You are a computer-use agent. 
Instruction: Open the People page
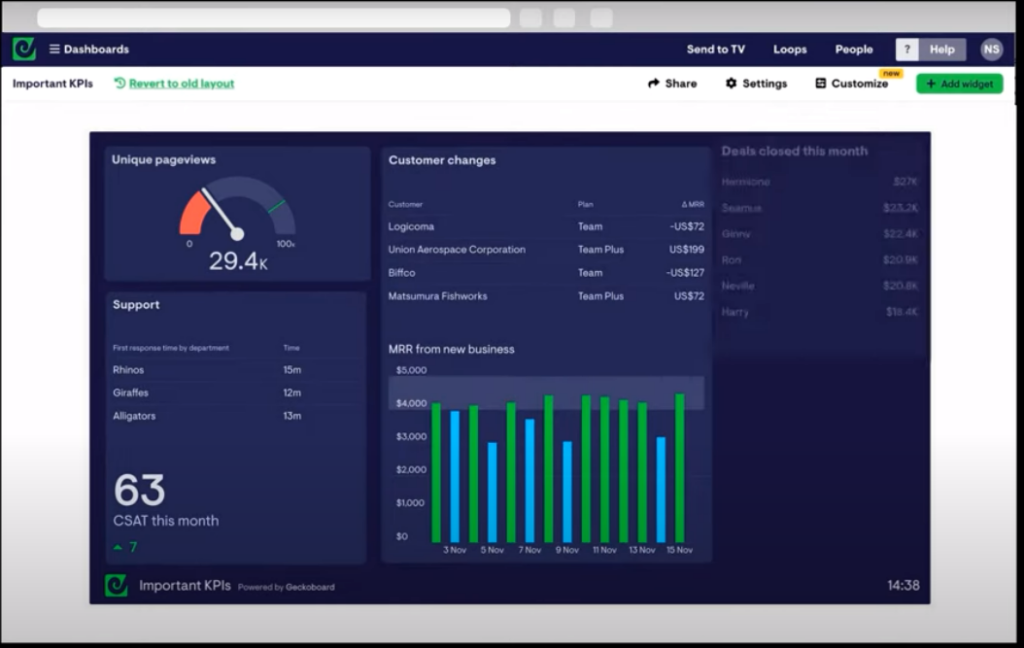coord(853,48)
